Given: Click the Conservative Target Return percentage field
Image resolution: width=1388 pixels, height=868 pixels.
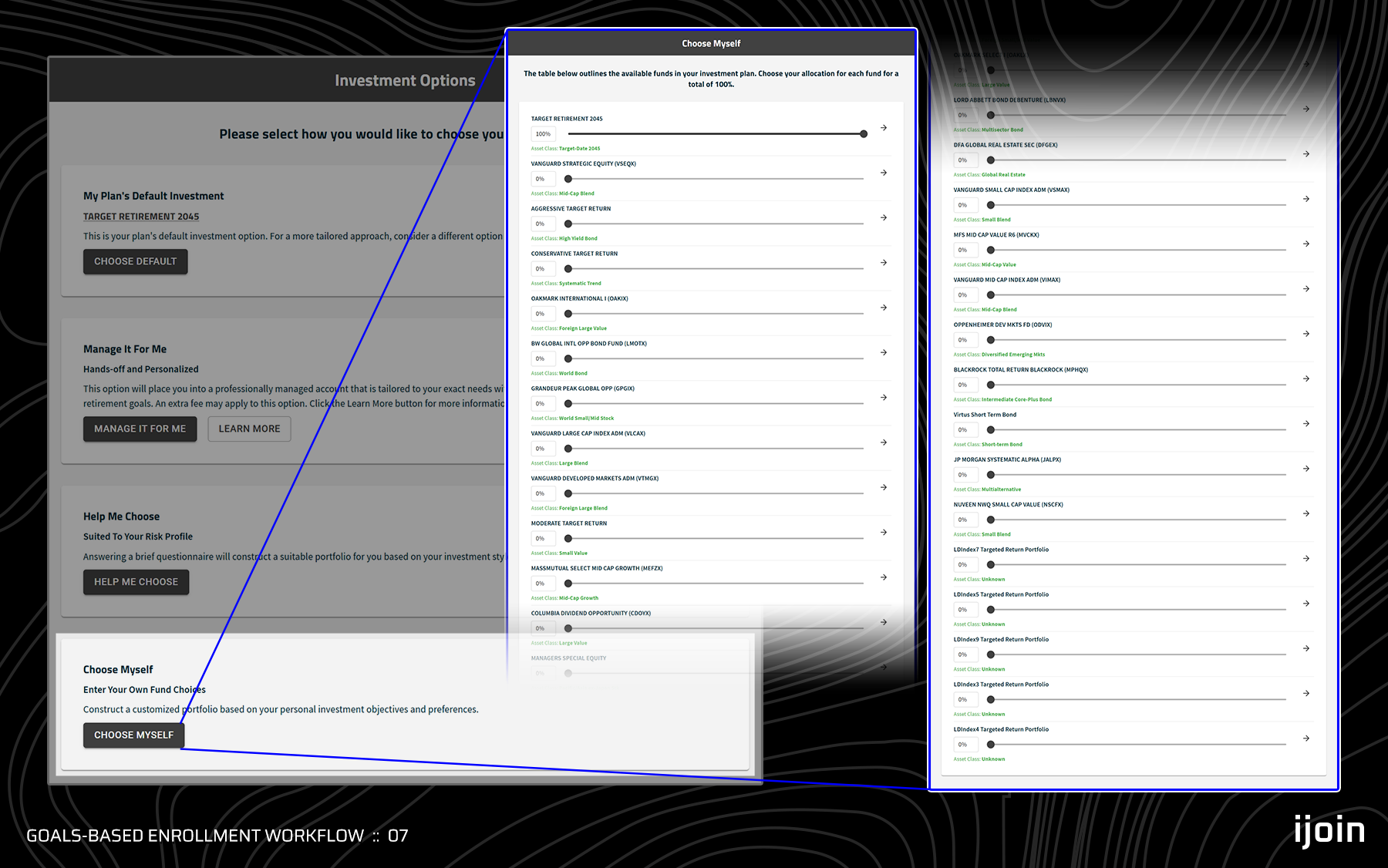Looking at the screenshot, I should pyautogui.click(x=544, y=269).
